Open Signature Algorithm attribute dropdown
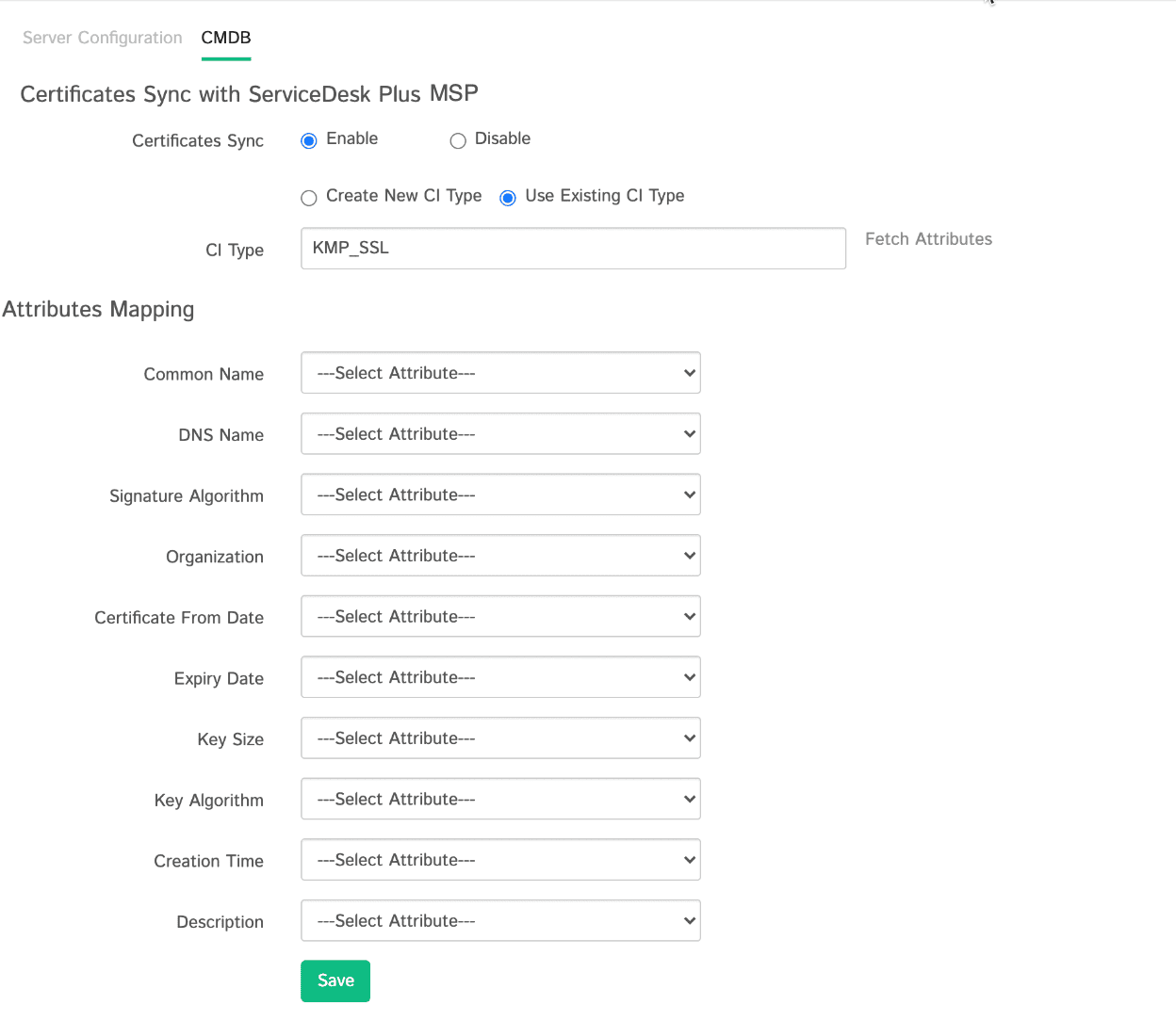This screenshot has height=1021, width=1176. tap(500, 494)
